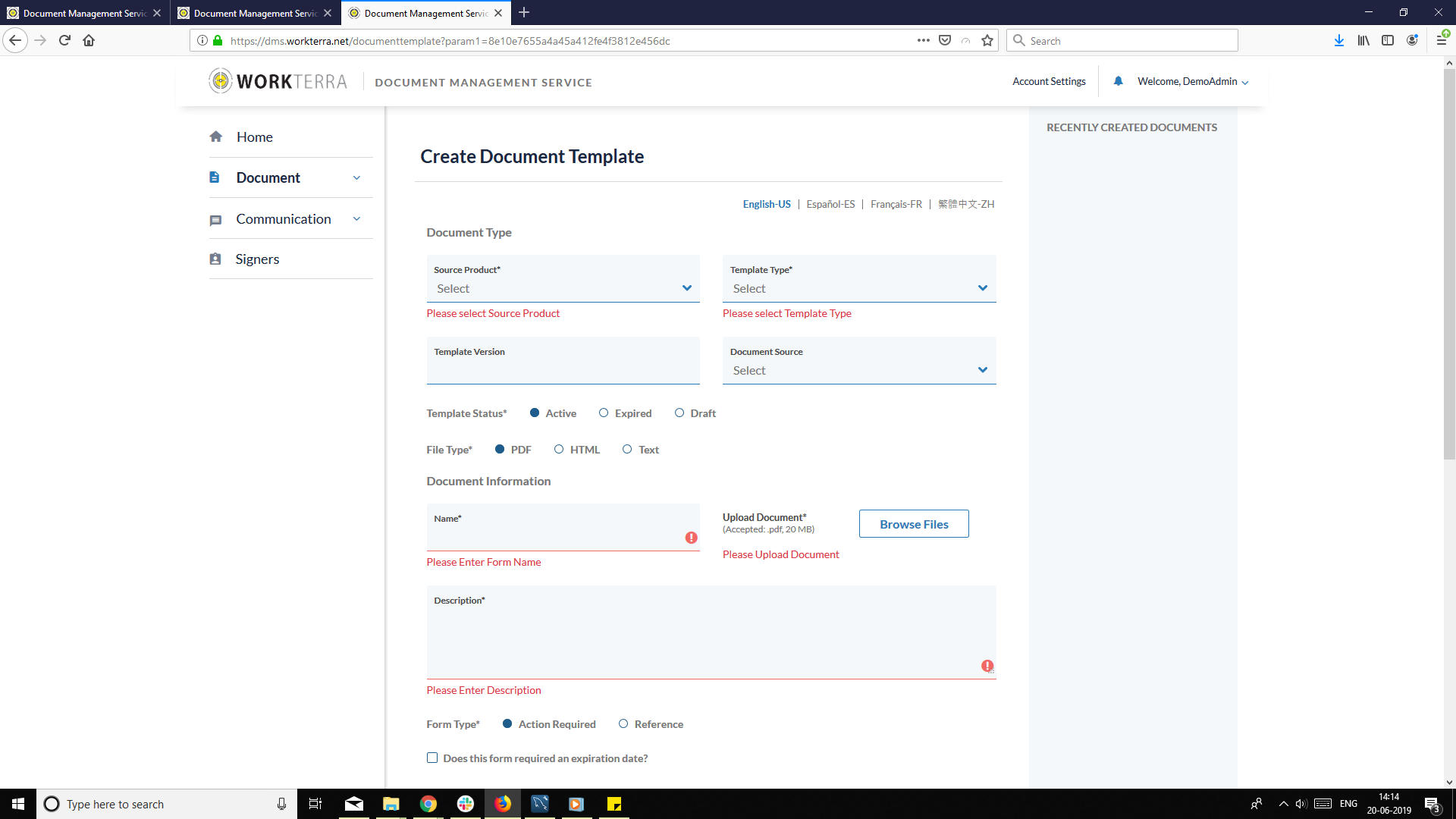Bookmark this page with star icon
Viewport: 1456px width, 819px height.
pos(987,41)
